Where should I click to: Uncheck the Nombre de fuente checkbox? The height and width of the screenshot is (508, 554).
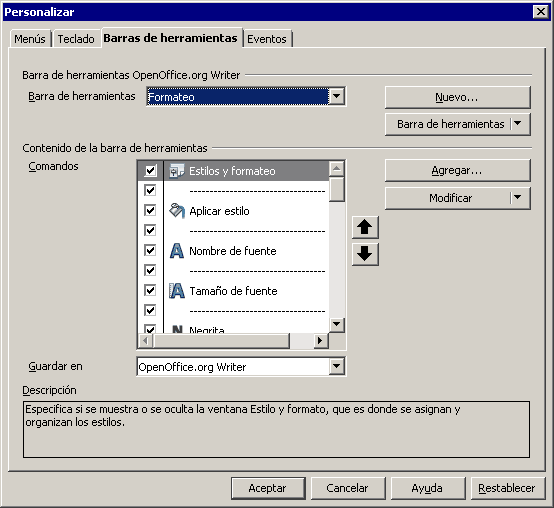pyautogui.click(x=150, y=250)
